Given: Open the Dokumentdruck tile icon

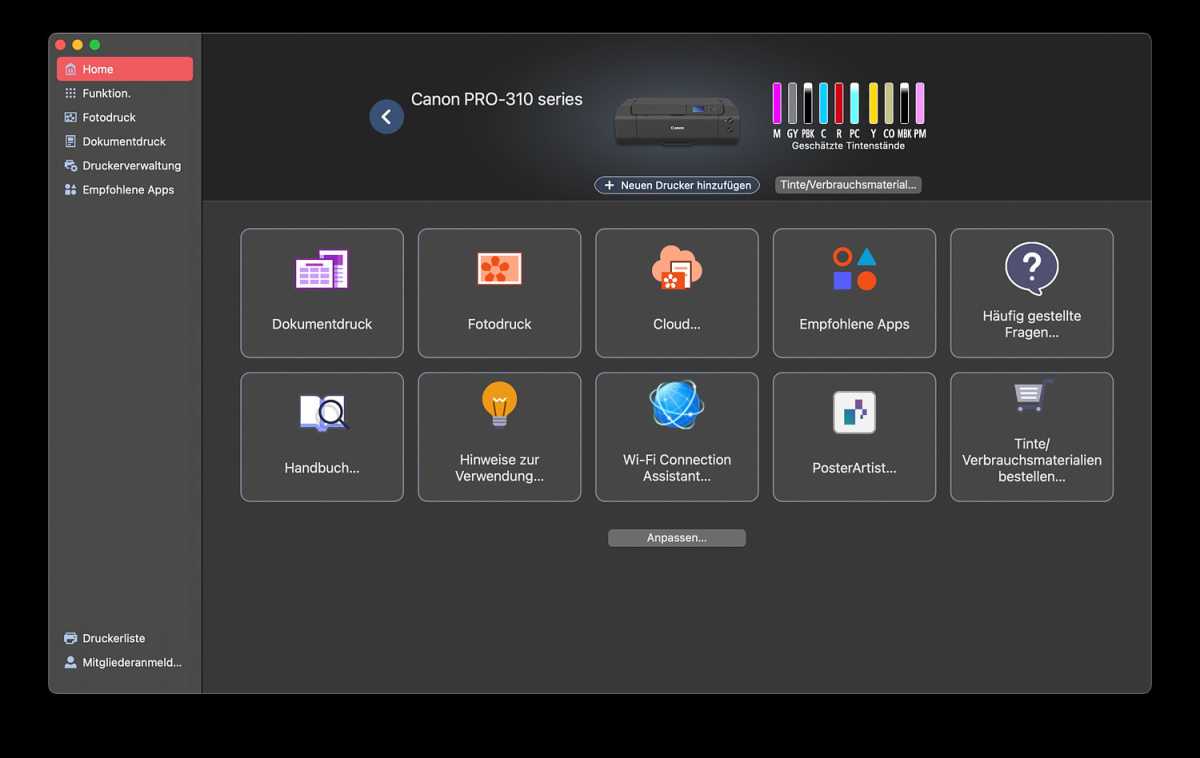Looking at the screenshot, I should 321,270.
